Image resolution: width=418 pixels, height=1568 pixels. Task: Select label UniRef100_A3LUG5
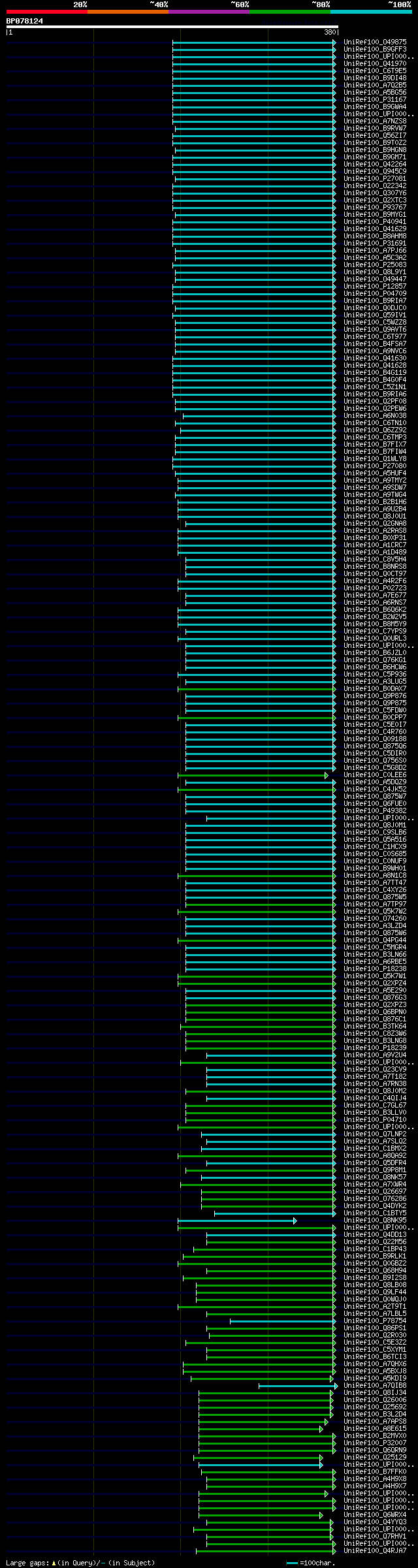pyautogui.click(x=375, y=681)
